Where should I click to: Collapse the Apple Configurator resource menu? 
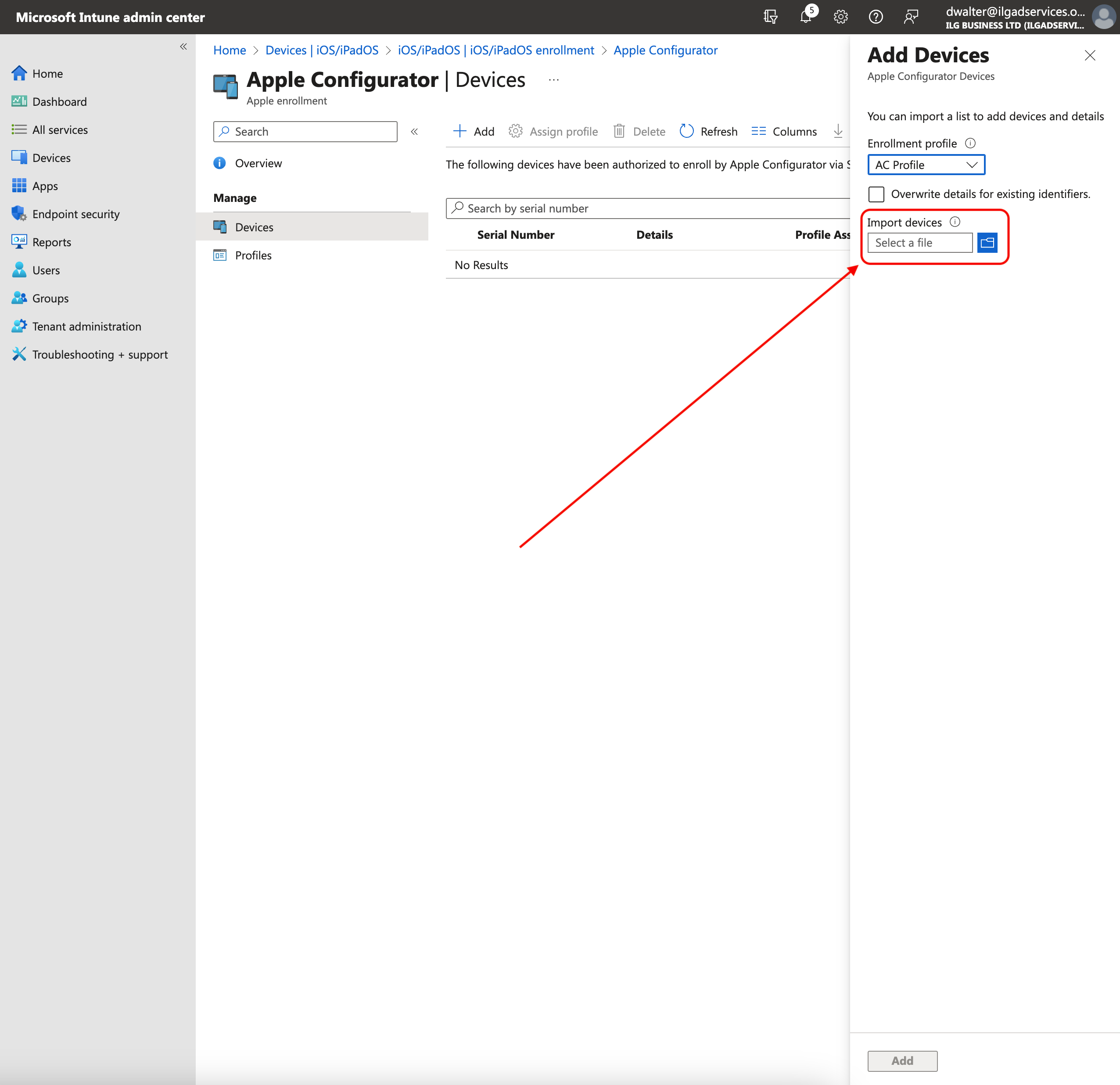[x=414, y=132]
